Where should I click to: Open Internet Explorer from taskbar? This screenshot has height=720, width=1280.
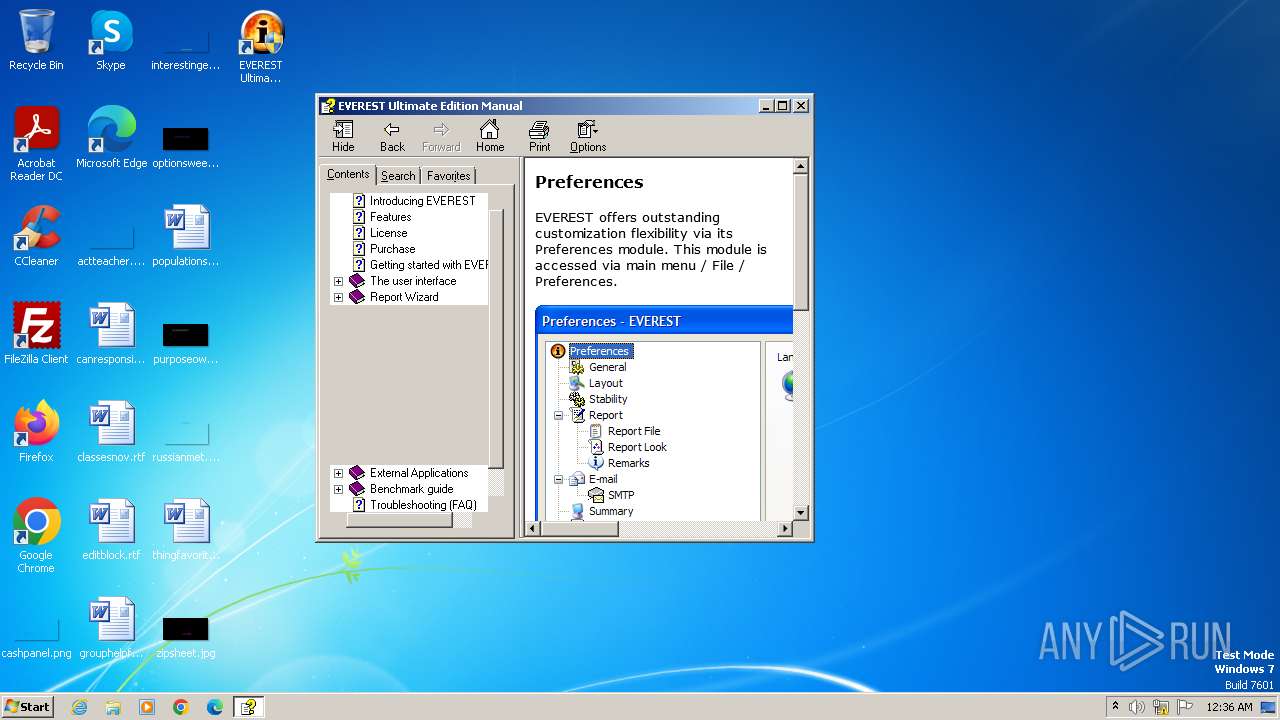pyautogui.click(x=79, y=707)
